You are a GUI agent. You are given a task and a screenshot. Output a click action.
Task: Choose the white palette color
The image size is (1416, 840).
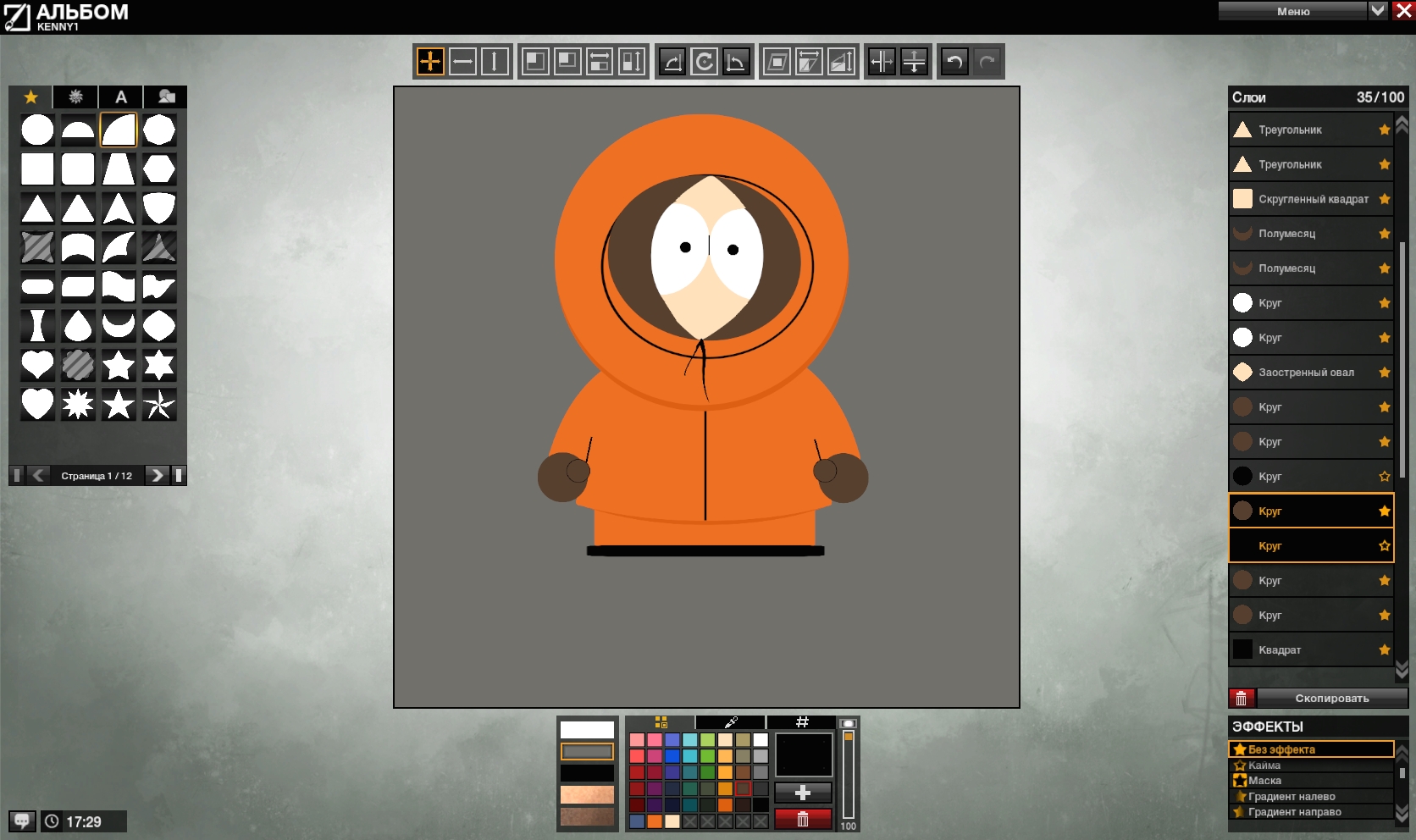click(761, 740)
